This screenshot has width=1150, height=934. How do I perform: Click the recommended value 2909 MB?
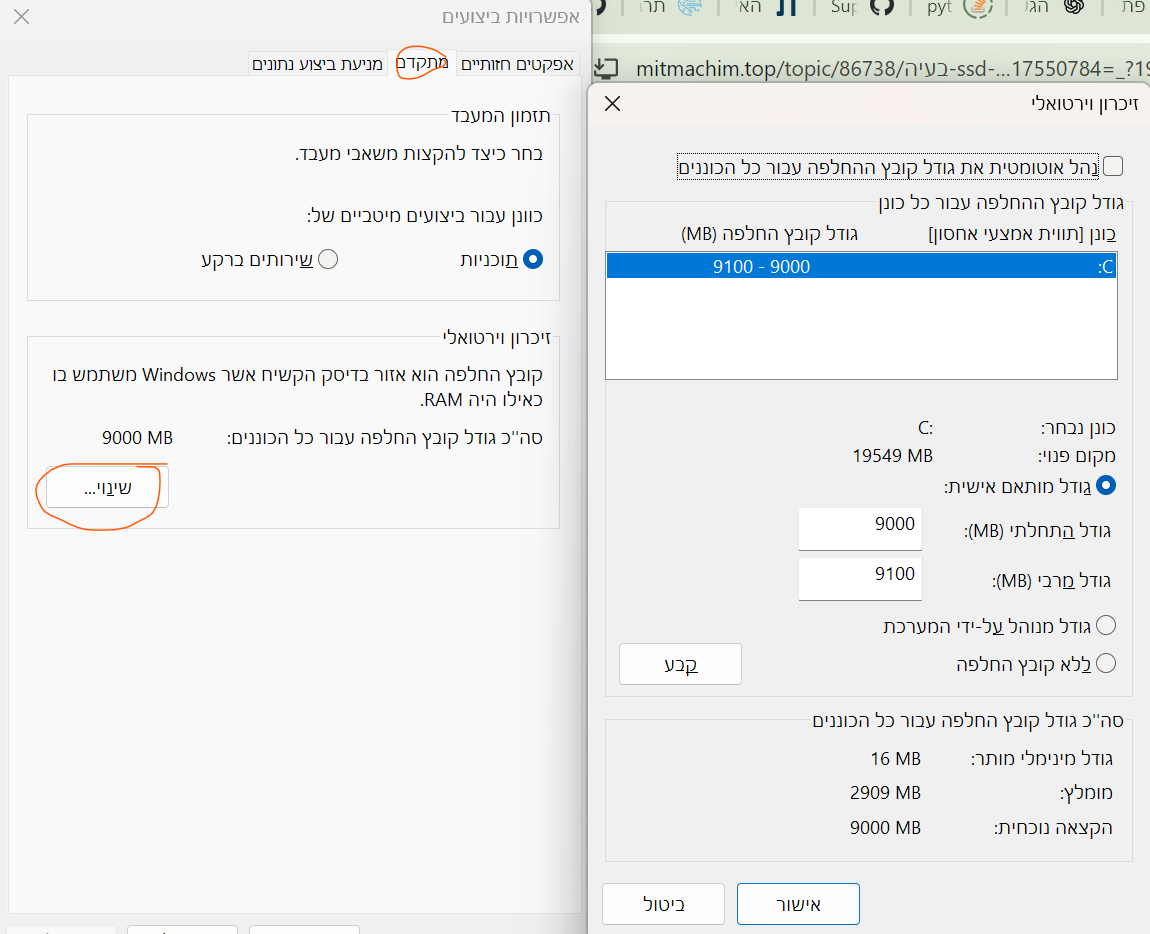click(885, 793)
